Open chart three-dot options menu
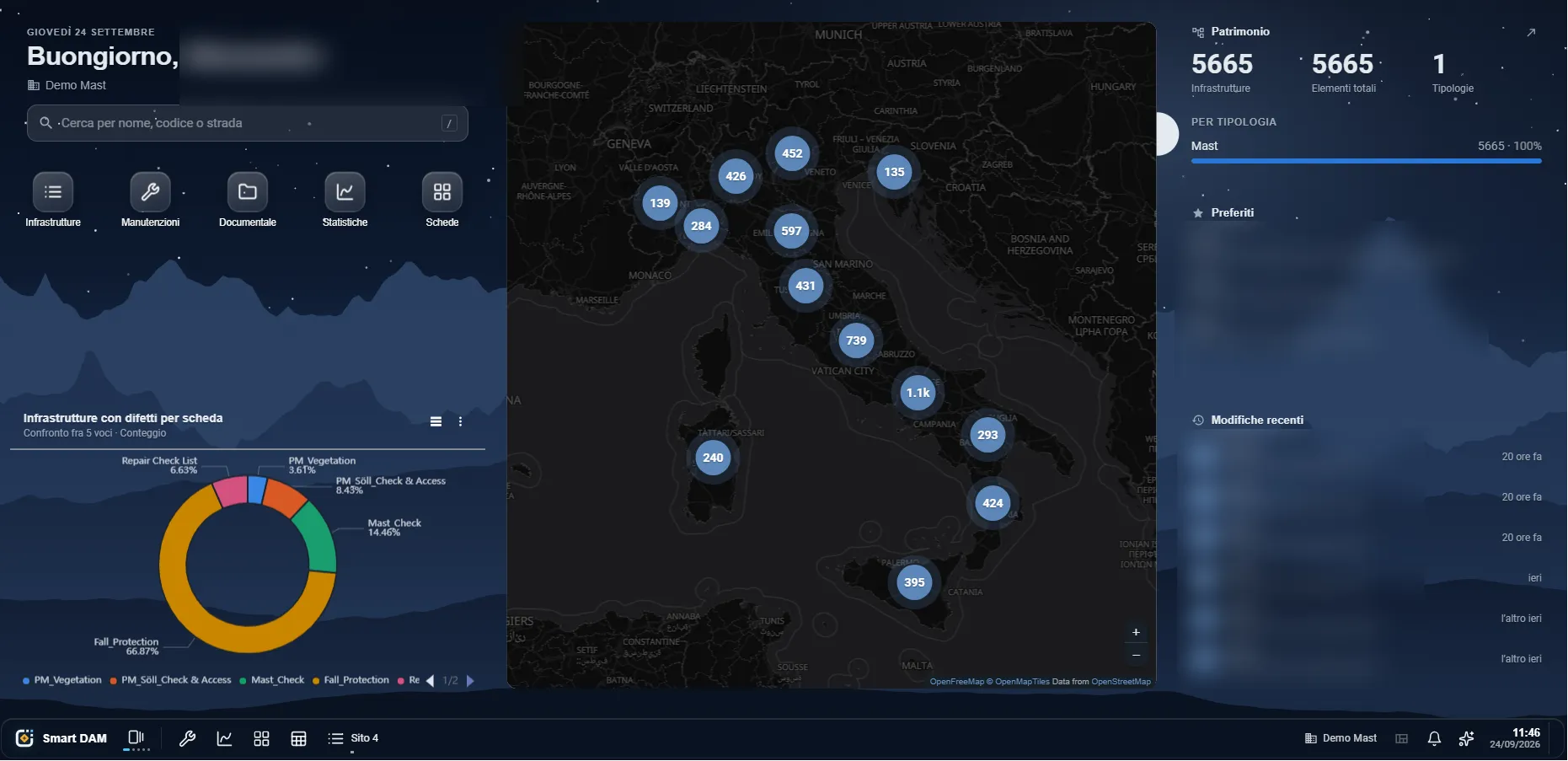This screenshot has height=761, width=1568. [460, 421]
